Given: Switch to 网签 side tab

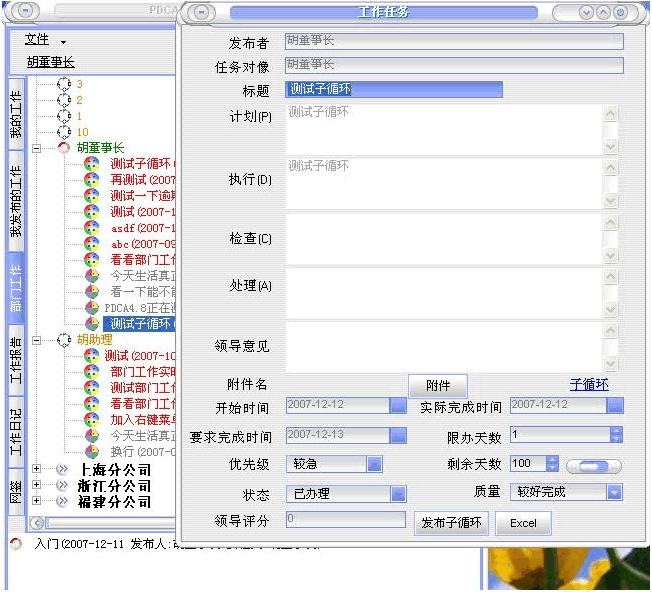Looking at the screenshot, I should 15,492.
